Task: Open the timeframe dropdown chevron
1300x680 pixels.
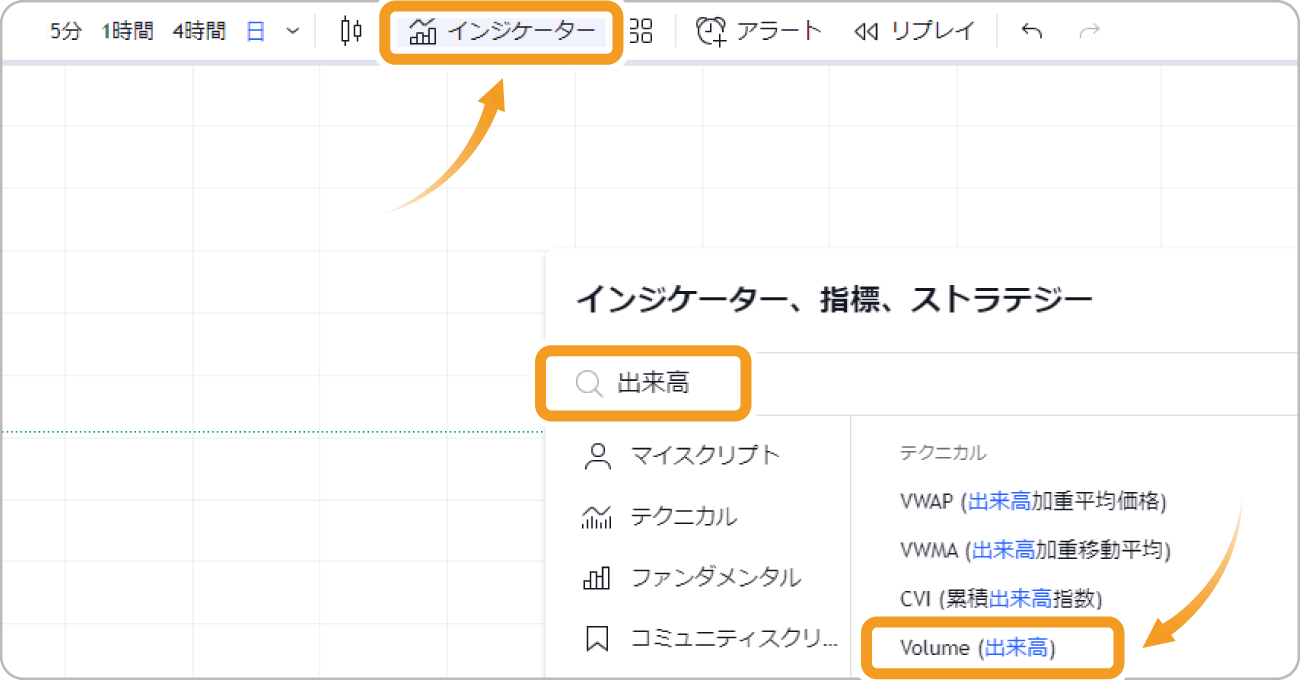Action: (292, 31)
